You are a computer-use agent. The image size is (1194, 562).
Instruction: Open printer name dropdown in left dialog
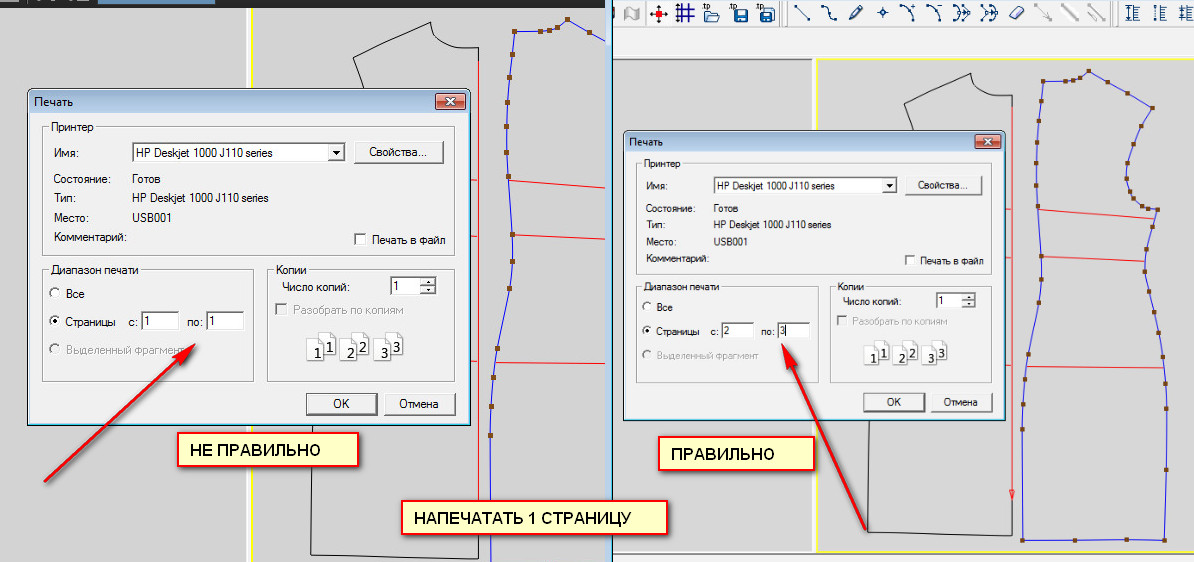[336, 153]
